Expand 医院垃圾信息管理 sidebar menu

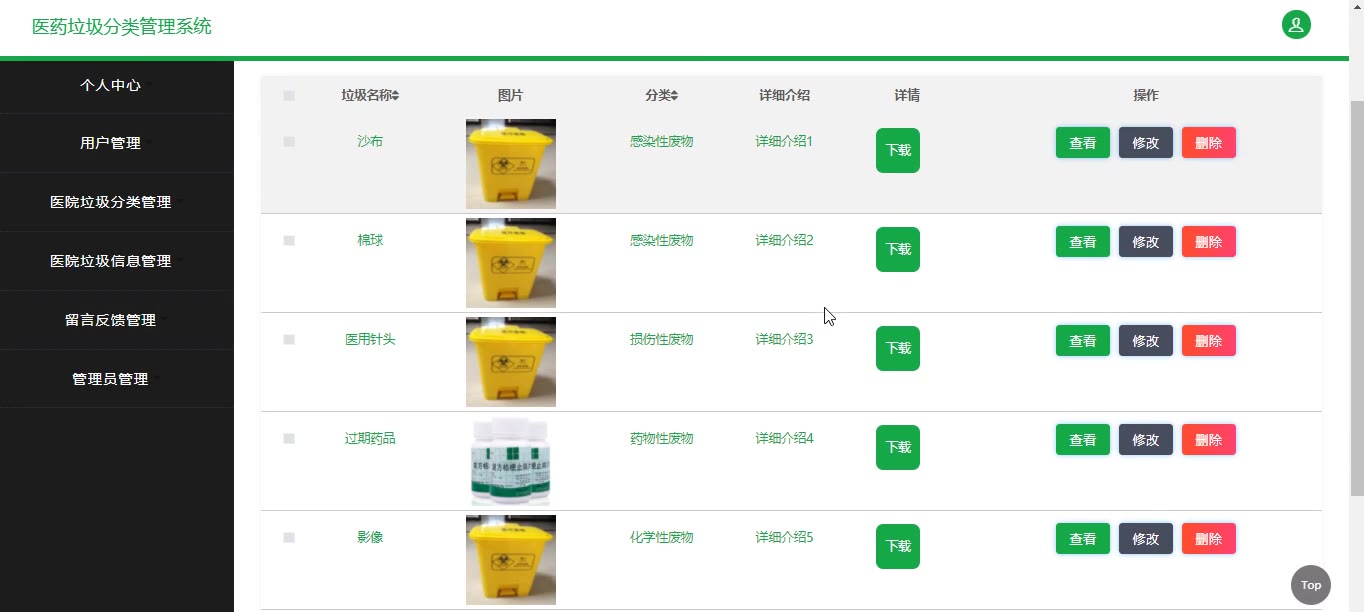point(117,261)
